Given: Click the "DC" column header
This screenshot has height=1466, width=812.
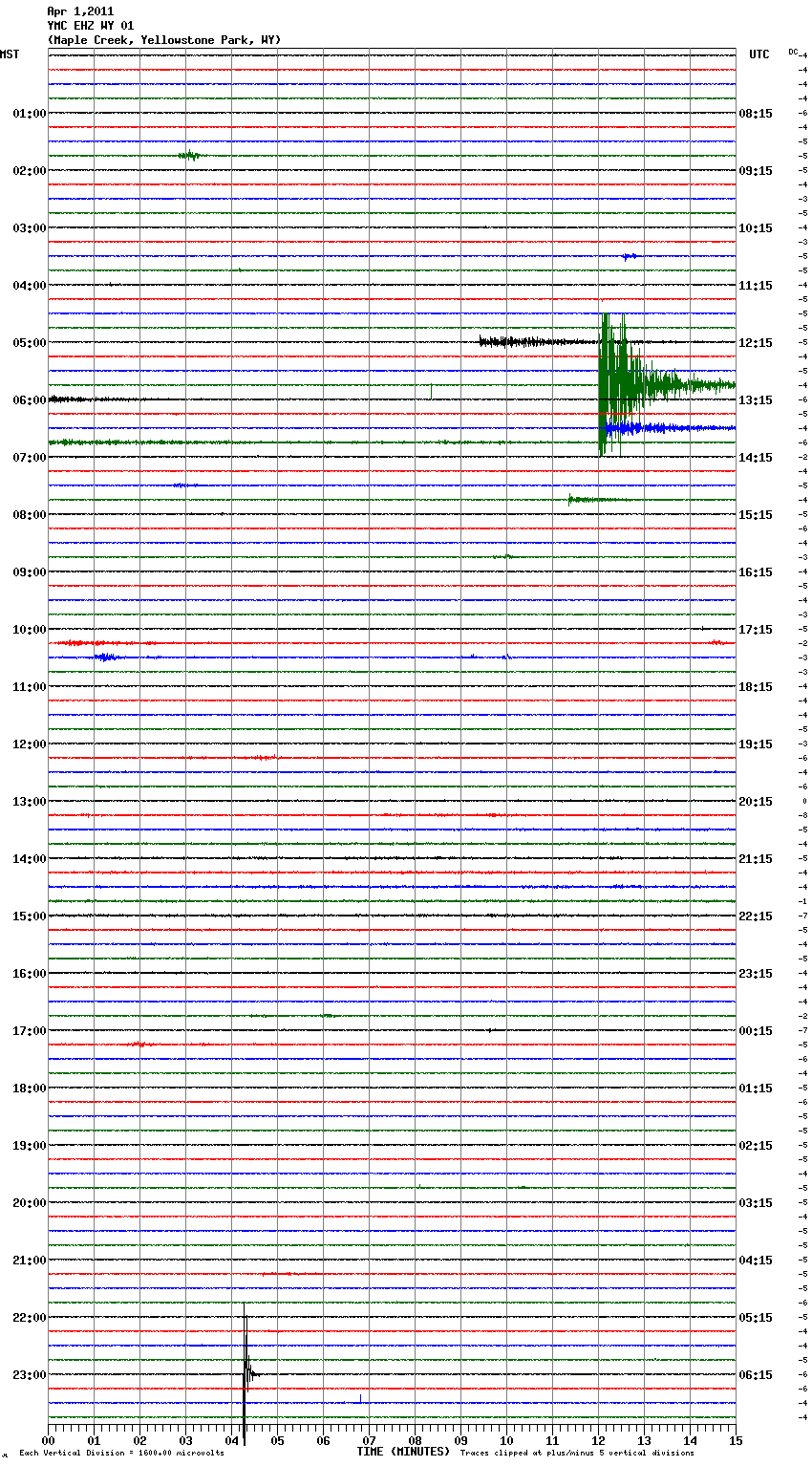Looking at the screenshot, I should pyautogui.click(x=793, y=52).
